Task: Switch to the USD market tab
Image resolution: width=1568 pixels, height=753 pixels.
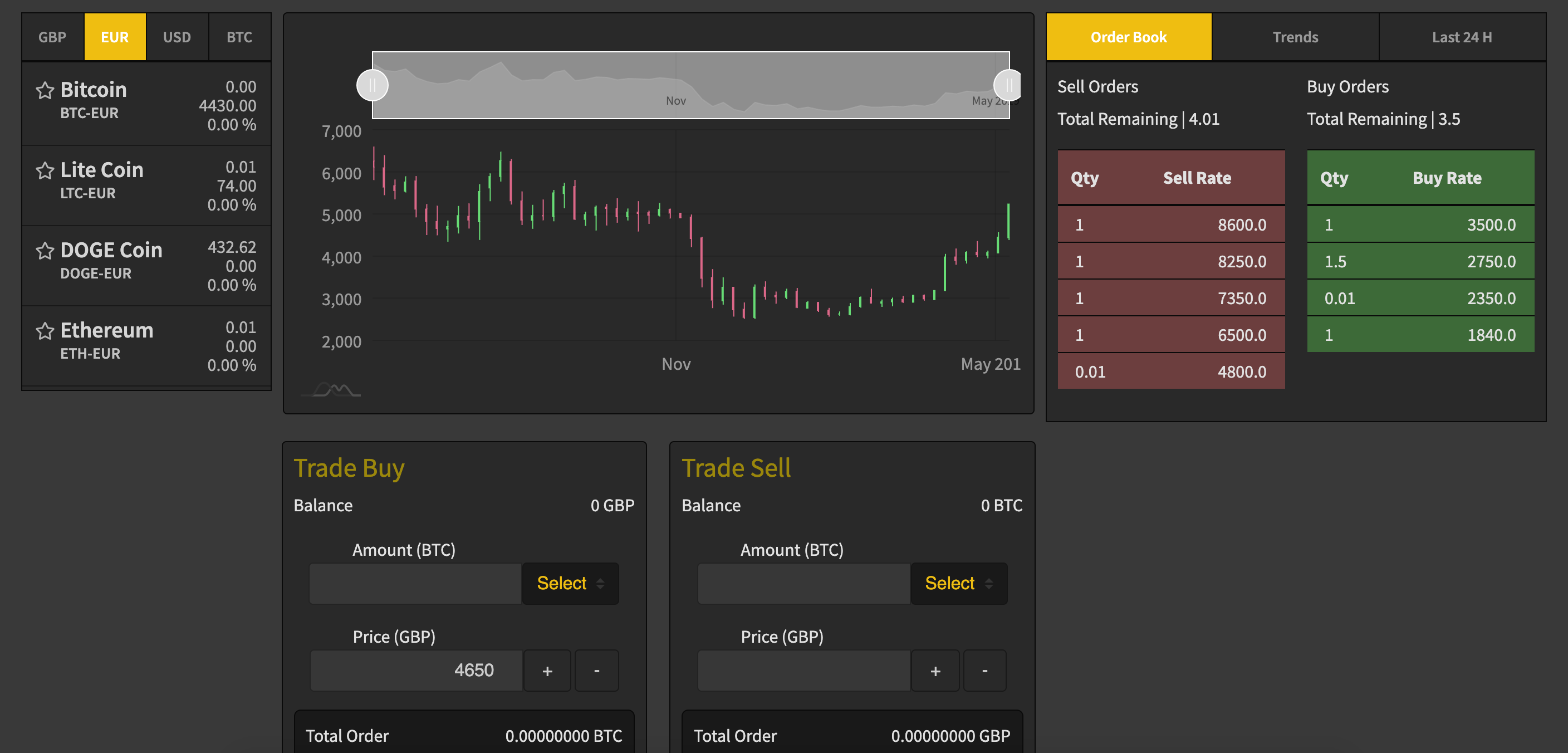Action: tap(177, 37)
